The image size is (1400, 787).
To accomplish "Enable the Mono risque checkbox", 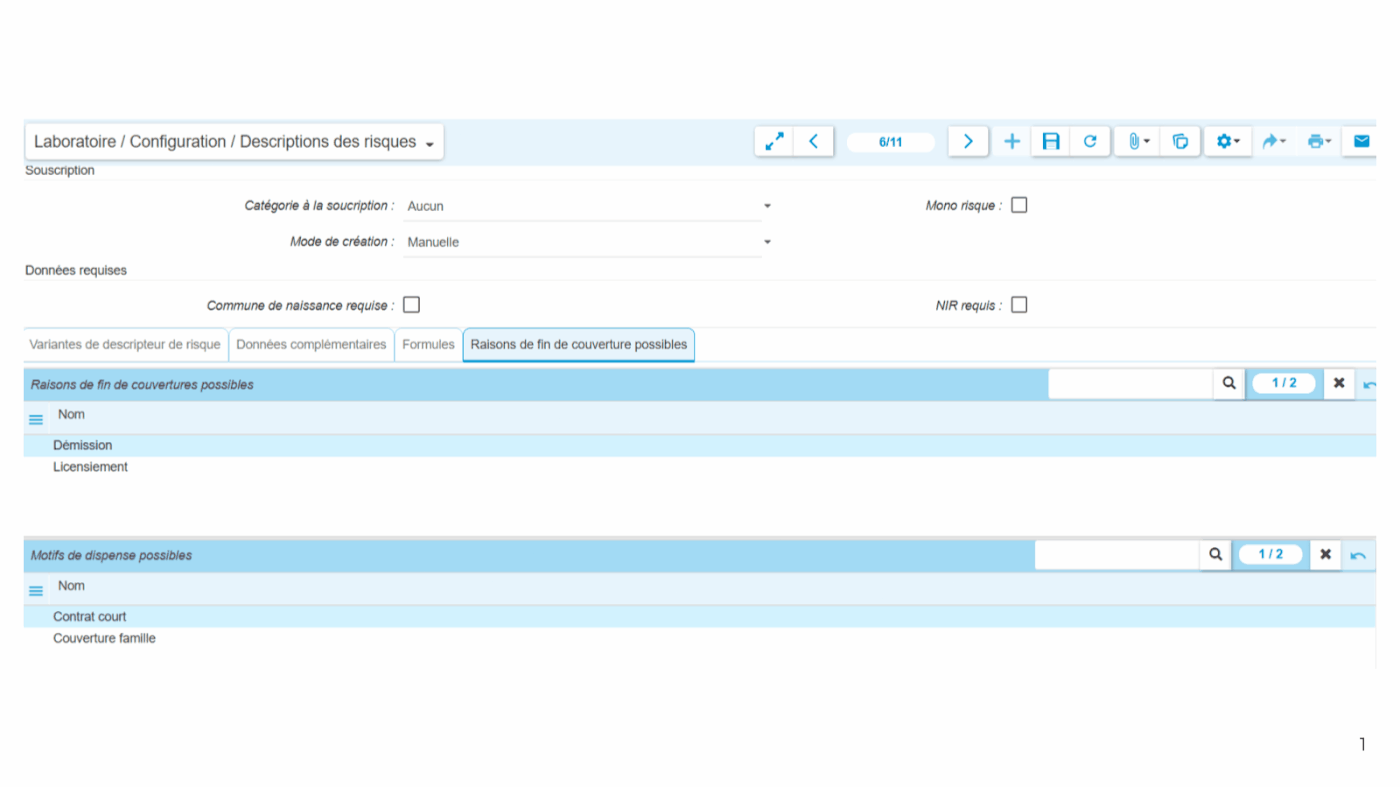I will tap(1019, 205).
